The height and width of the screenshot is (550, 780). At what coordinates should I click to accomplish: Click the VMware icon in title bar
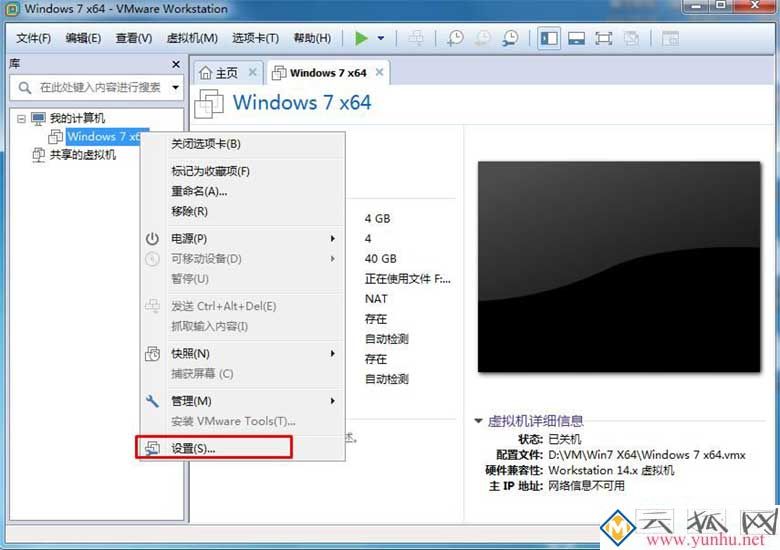[12, 8]
